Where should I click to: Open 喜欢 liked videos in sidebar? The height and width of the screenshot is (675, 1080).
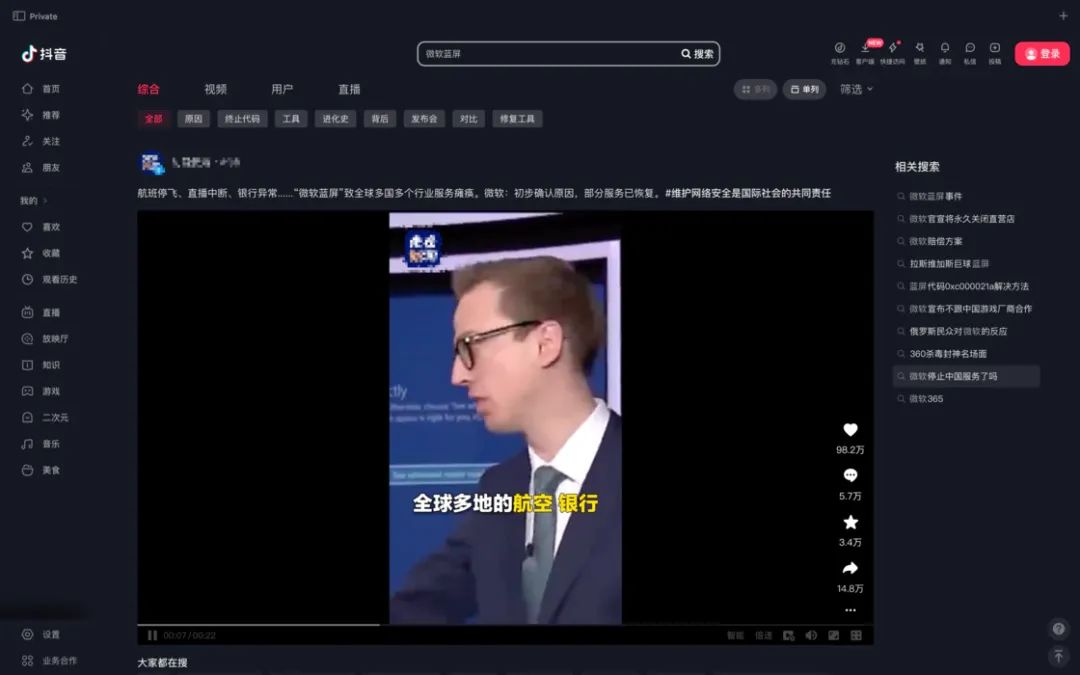[x=41, y=227]
